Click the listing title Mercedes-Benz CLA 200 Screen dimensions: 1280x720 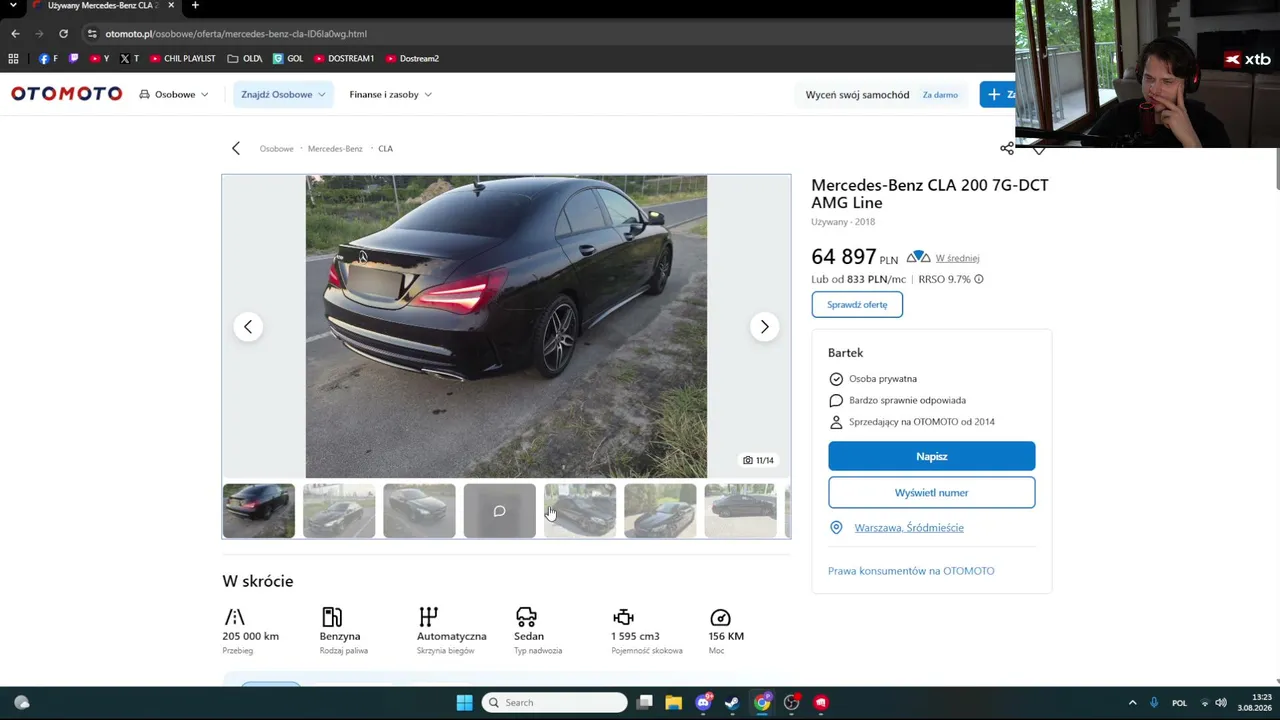click(x=929, y=194)
